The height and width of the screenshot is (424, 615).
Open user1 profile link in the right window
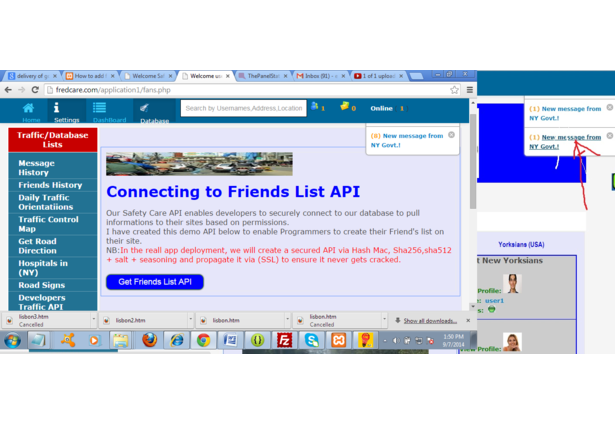(x=494, y=301)
